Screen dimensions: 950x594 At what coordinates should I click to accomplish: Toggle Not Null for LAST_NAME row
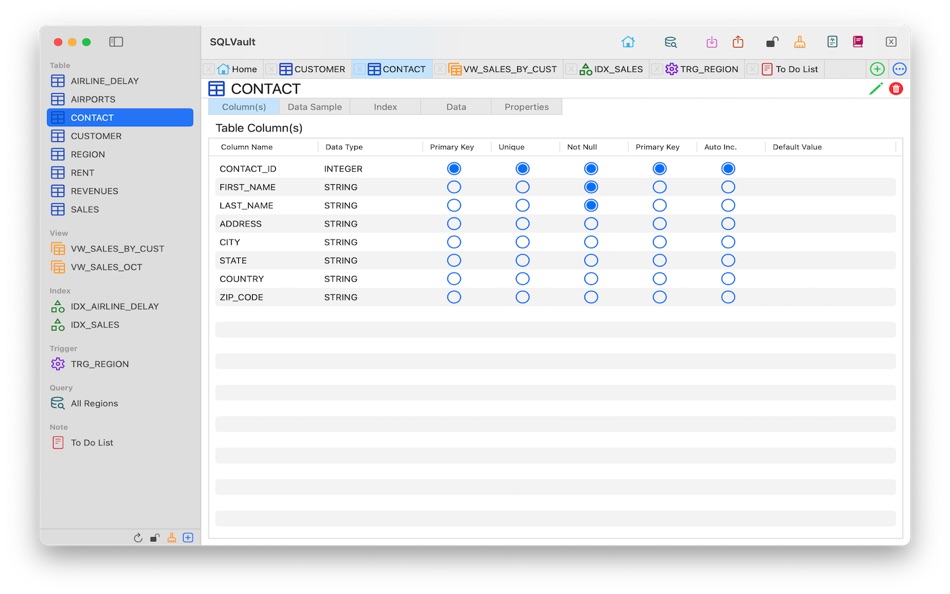pos(591,205)
